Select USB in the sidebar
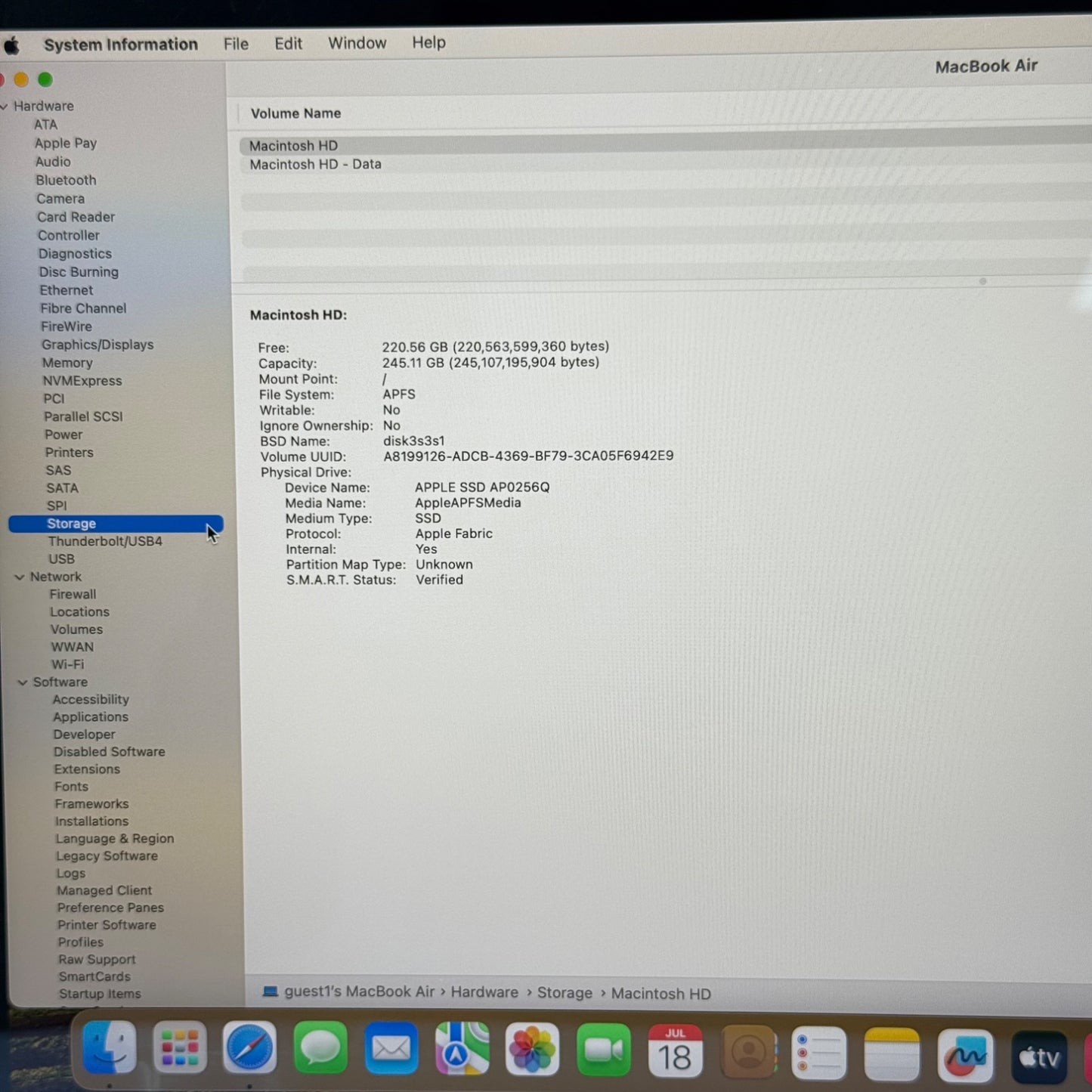 pyautogui.click(x=61, y=559)
